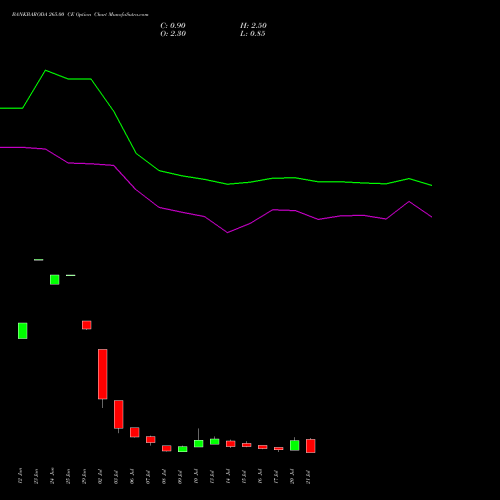
Task: Select the low value L: 0.85
Action: tap(253, 34)
